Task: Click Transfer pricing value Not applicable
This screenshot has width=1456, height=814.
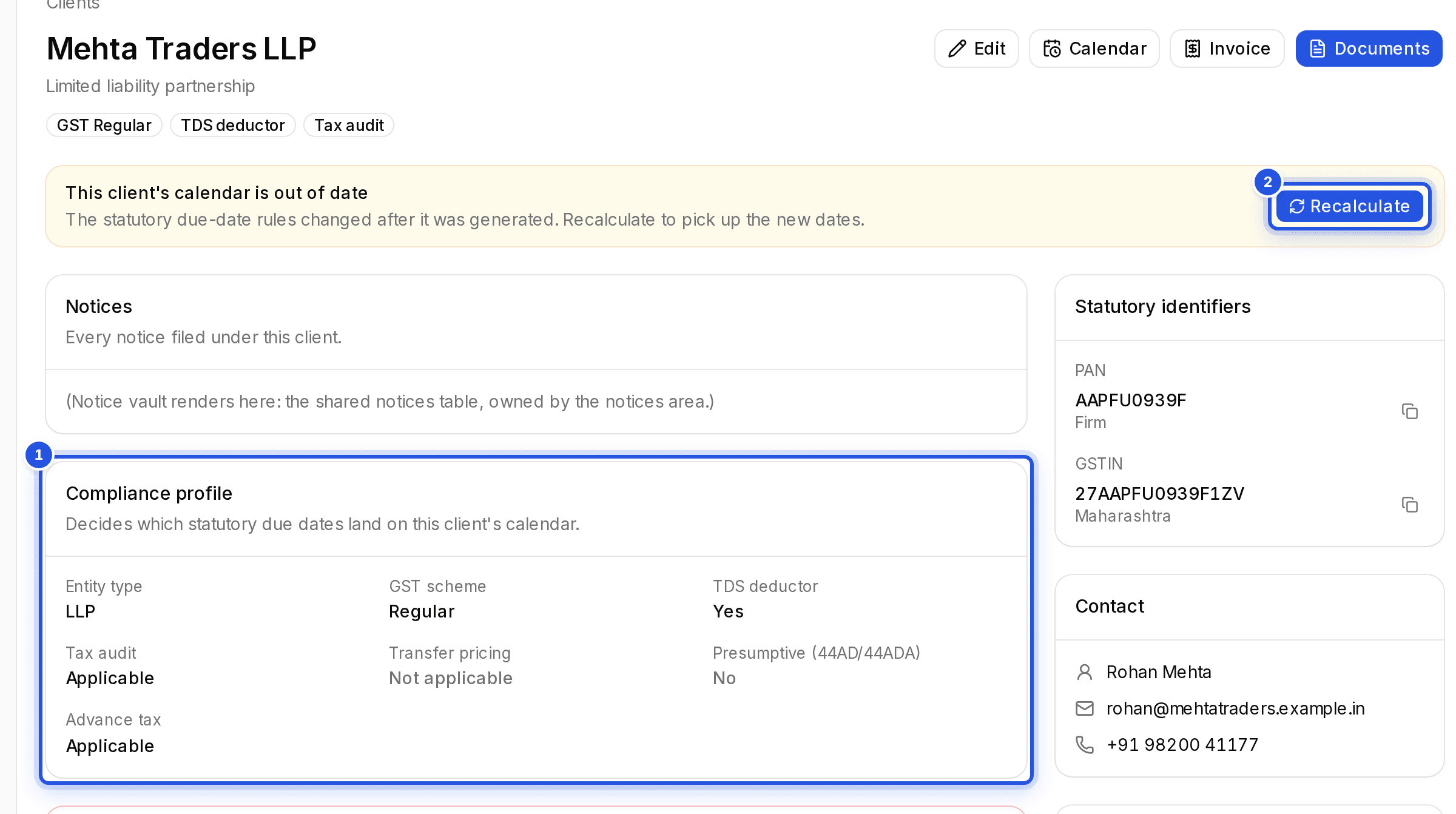Action: [451, 678]
